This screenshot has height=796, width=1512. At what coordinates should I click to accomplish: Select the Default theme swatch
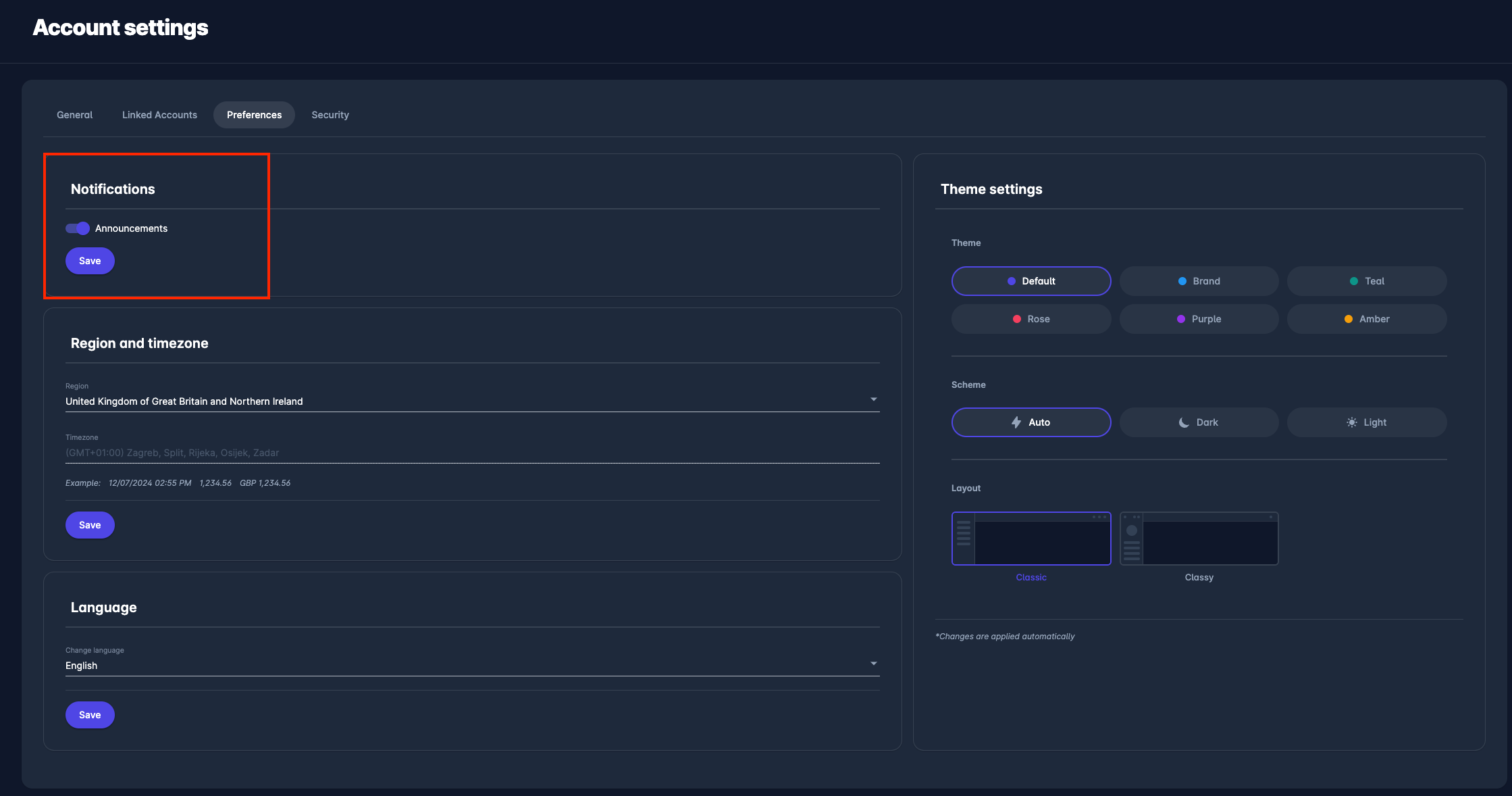click(1031, 280)
